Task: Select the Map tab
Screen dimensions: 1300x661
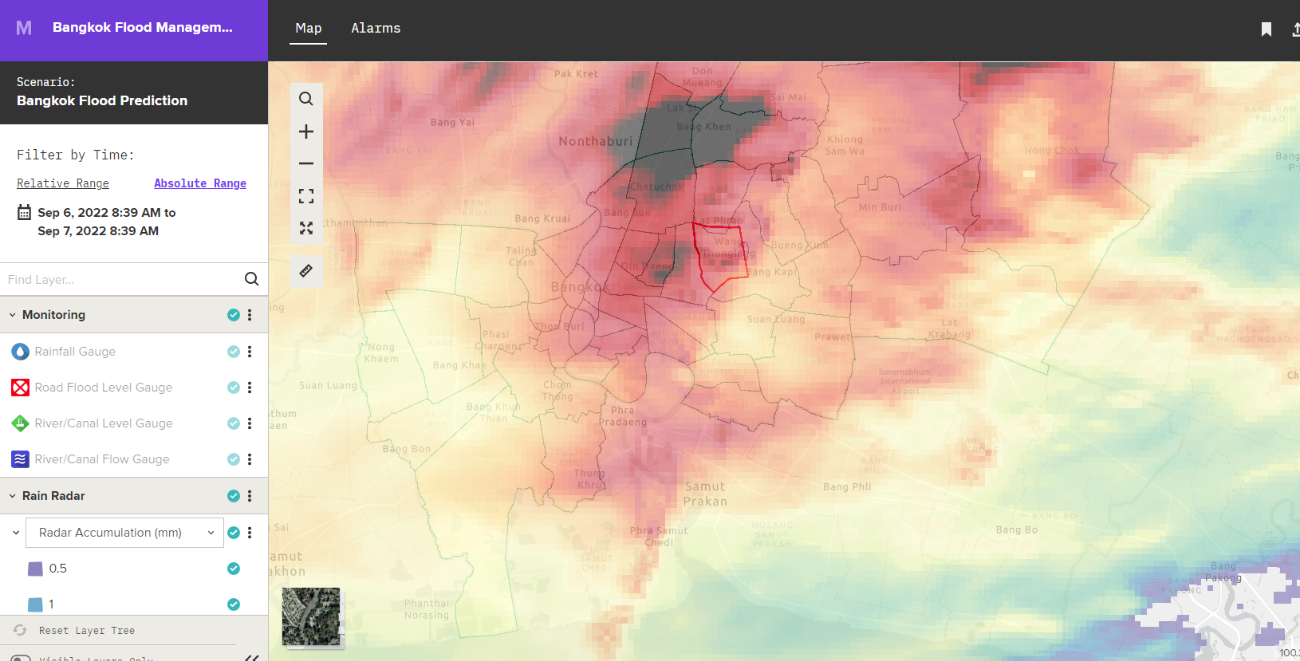Action: click(x=308, y=28)
